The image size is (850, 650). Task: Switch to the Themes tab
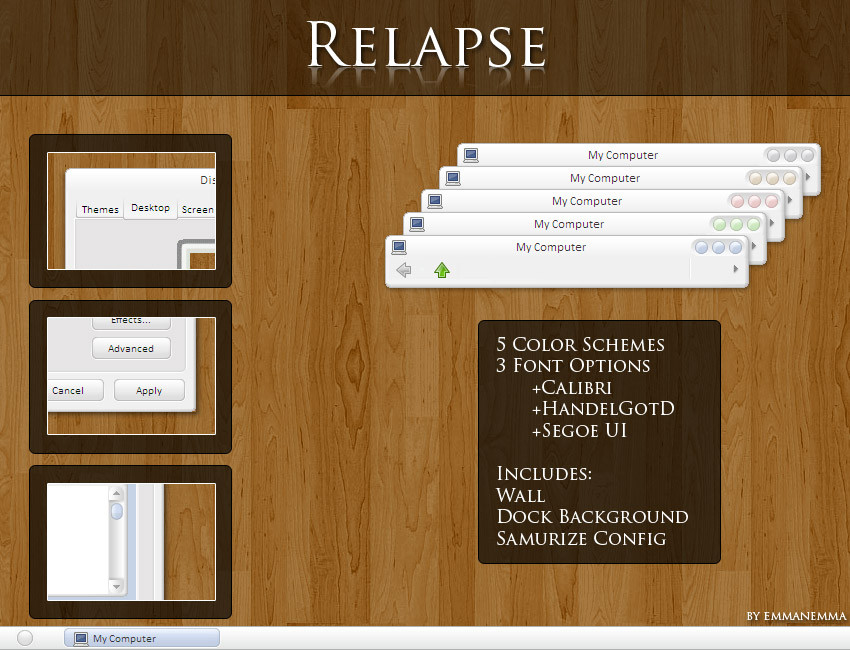[x=100, y=209]
